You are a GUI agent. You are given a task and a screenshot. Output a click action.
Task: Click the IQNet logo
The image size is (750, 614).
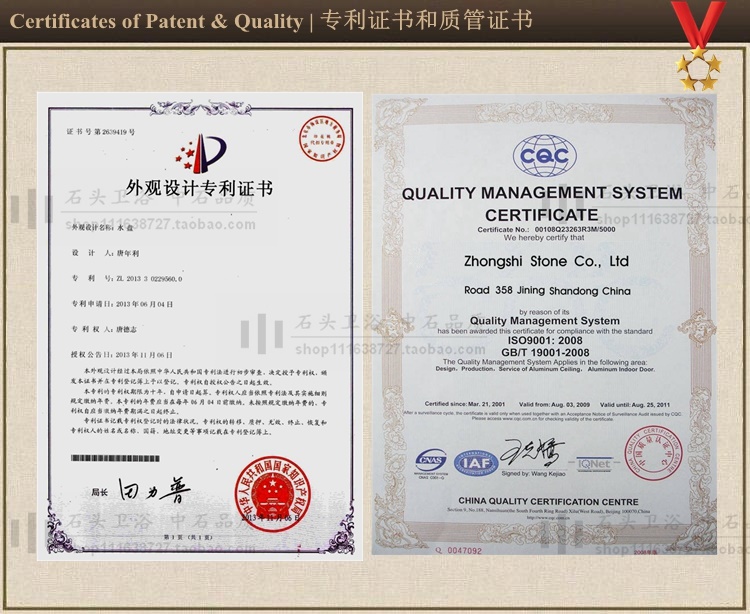593,463
